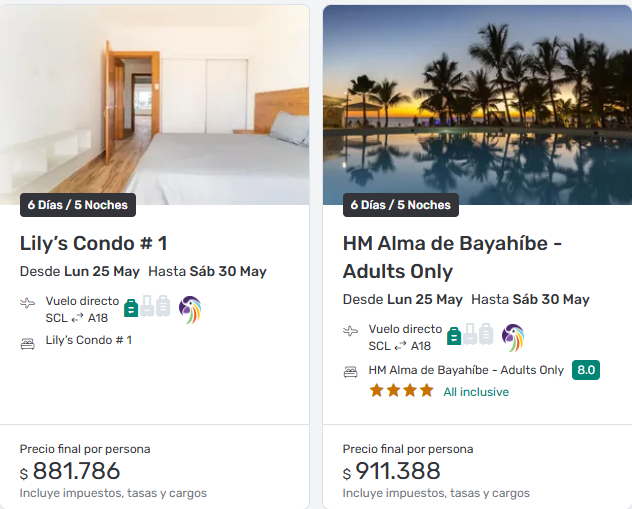
Task: Click the $881.786 price for Lily's Condo
Action: coord(76,471)
